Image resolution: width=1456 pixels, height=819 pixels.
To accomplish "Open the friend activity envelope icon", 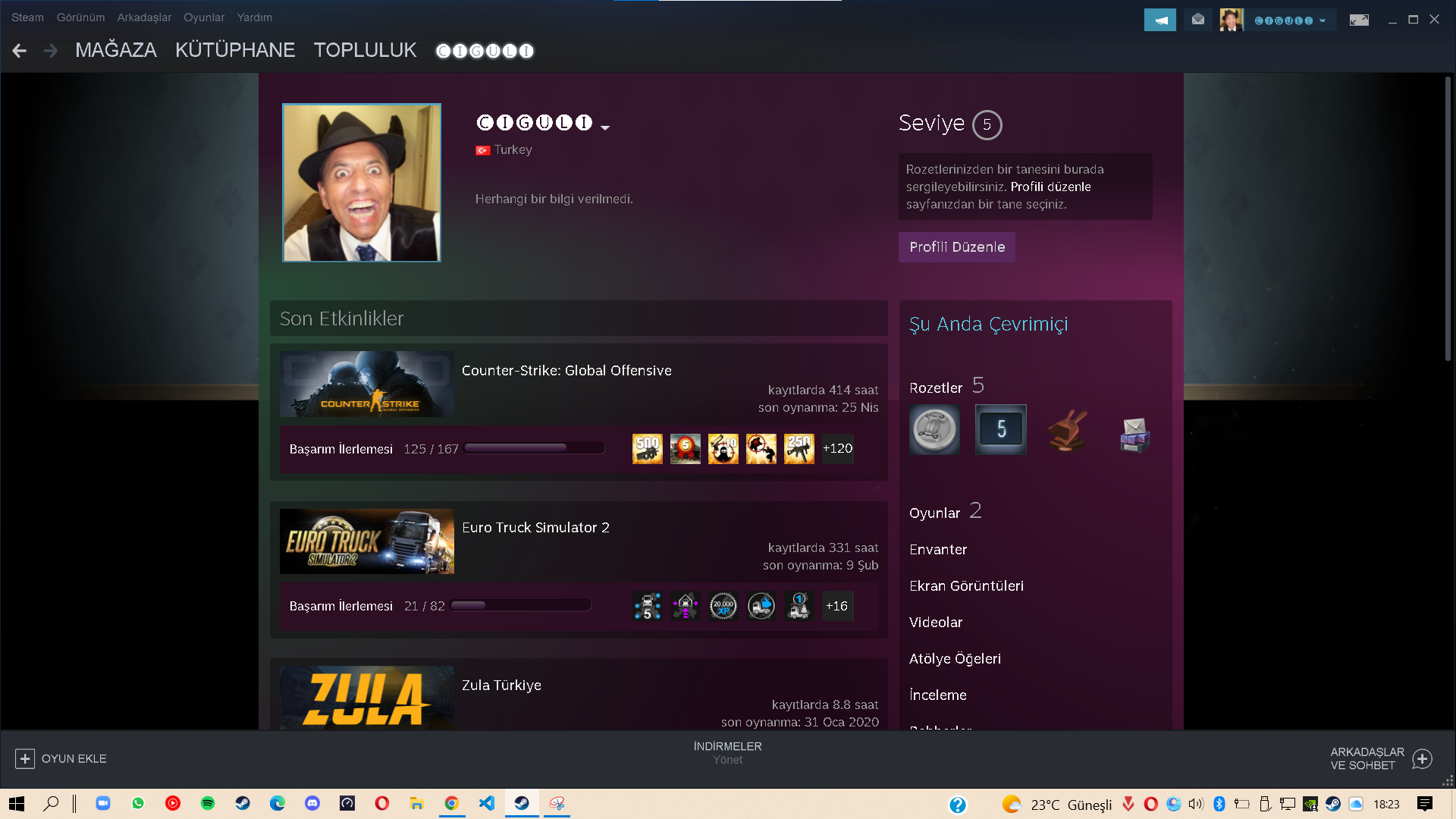I will point(1198,20).
